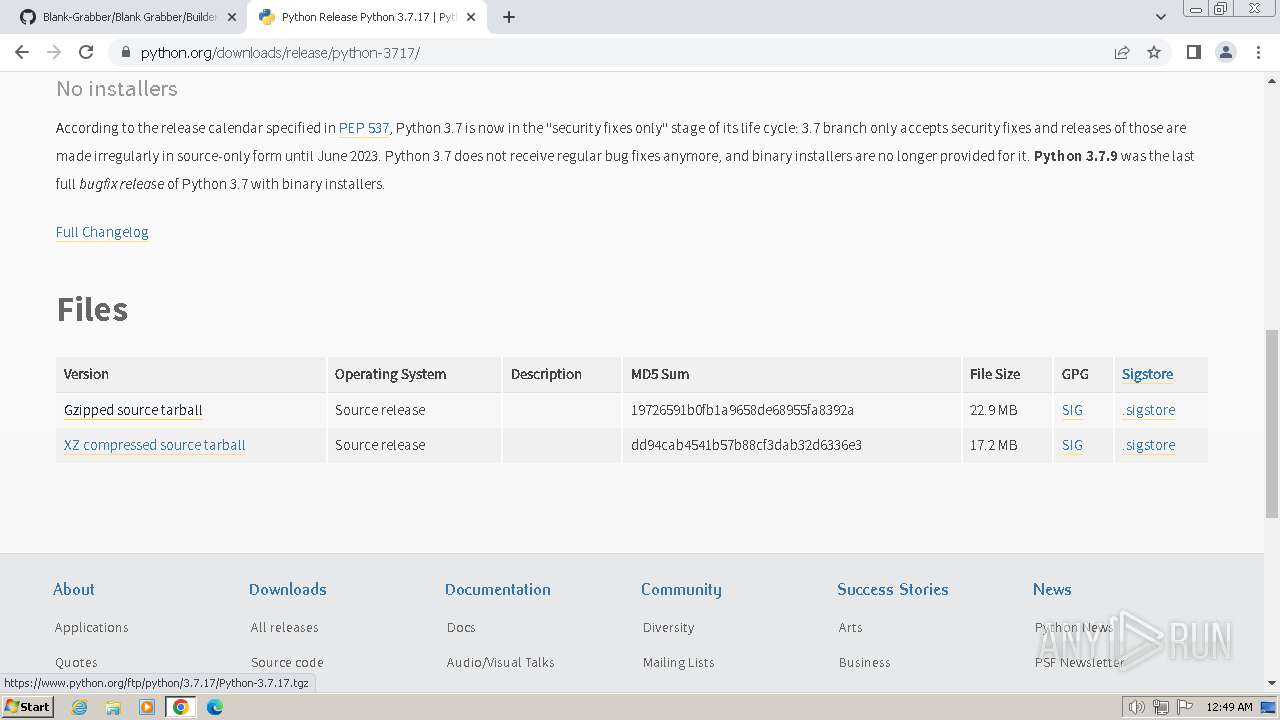Launch Internet Explorer from the taskbar

pos(80,707)
